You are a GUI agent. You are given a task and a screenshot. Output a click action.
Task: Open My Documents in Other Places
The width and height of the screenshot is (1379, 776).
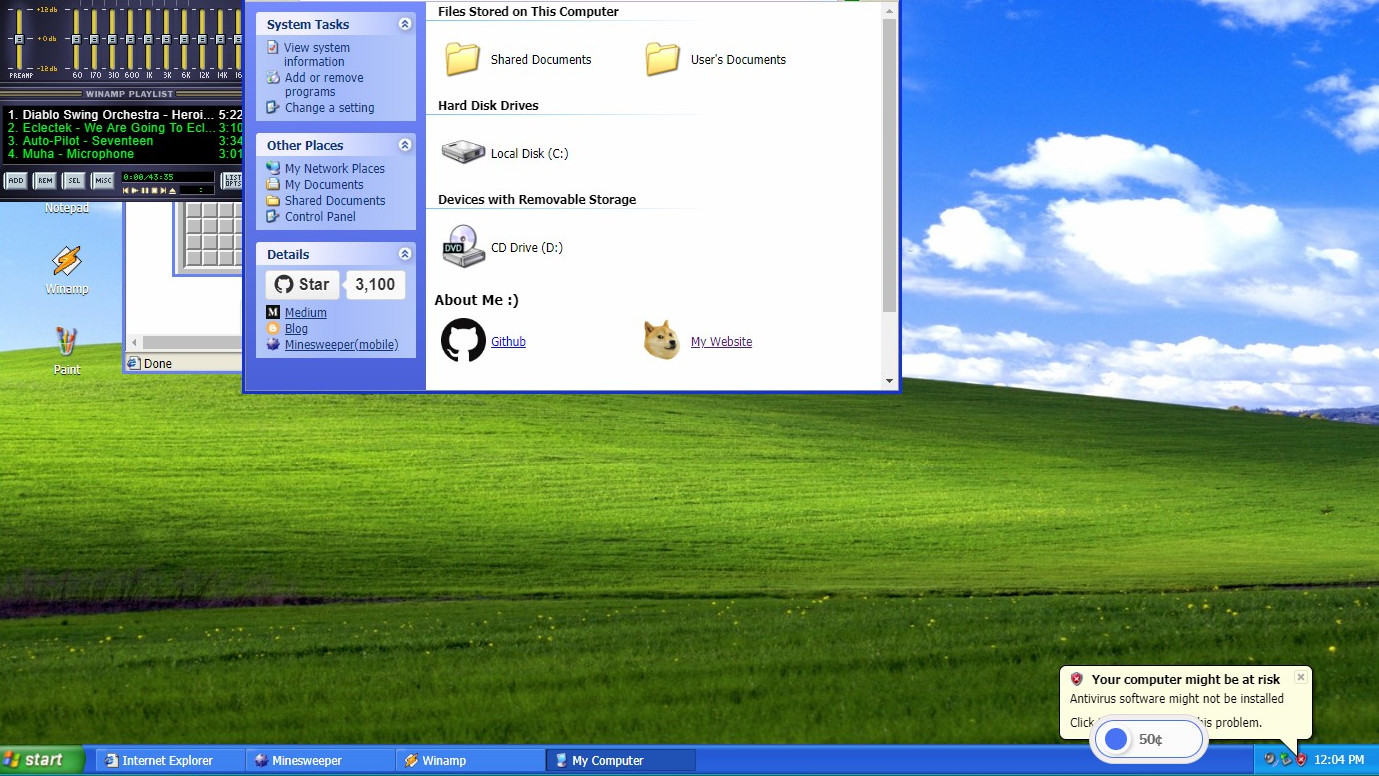point(324,184)
